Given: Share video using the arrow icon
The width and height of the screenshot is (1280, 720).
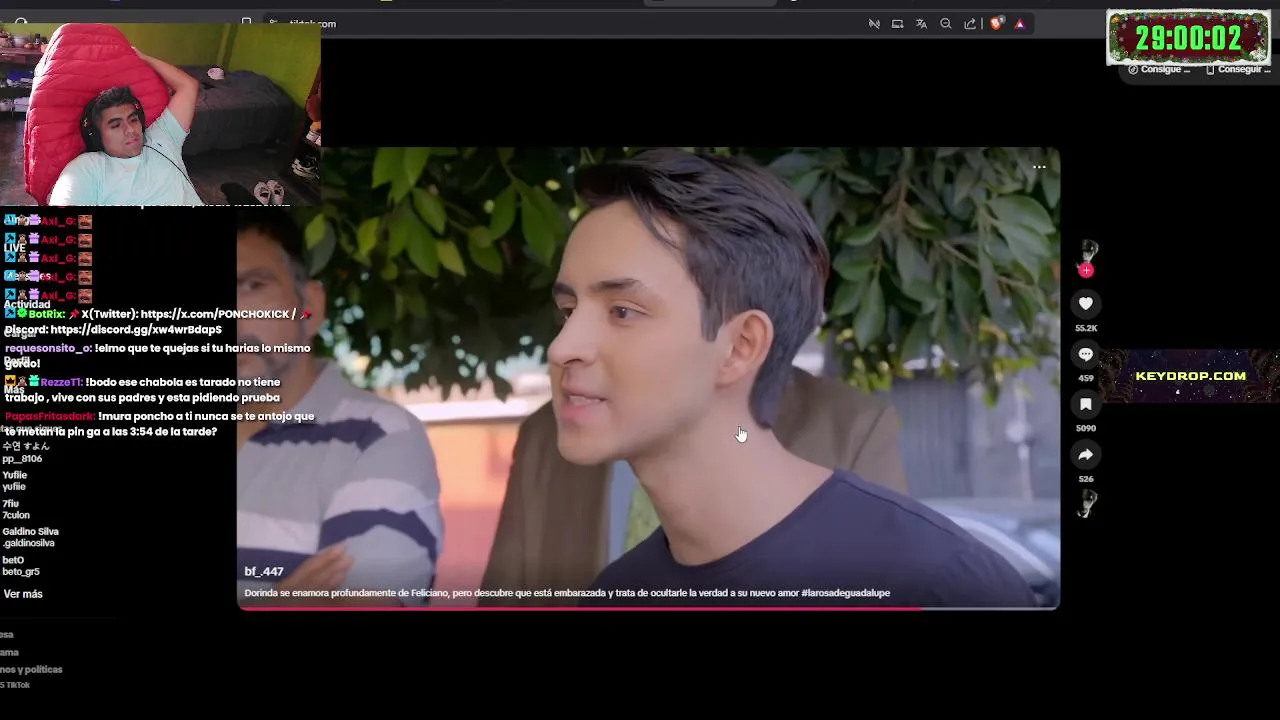Looking at the screenshot, I should tap(1086, 454).
